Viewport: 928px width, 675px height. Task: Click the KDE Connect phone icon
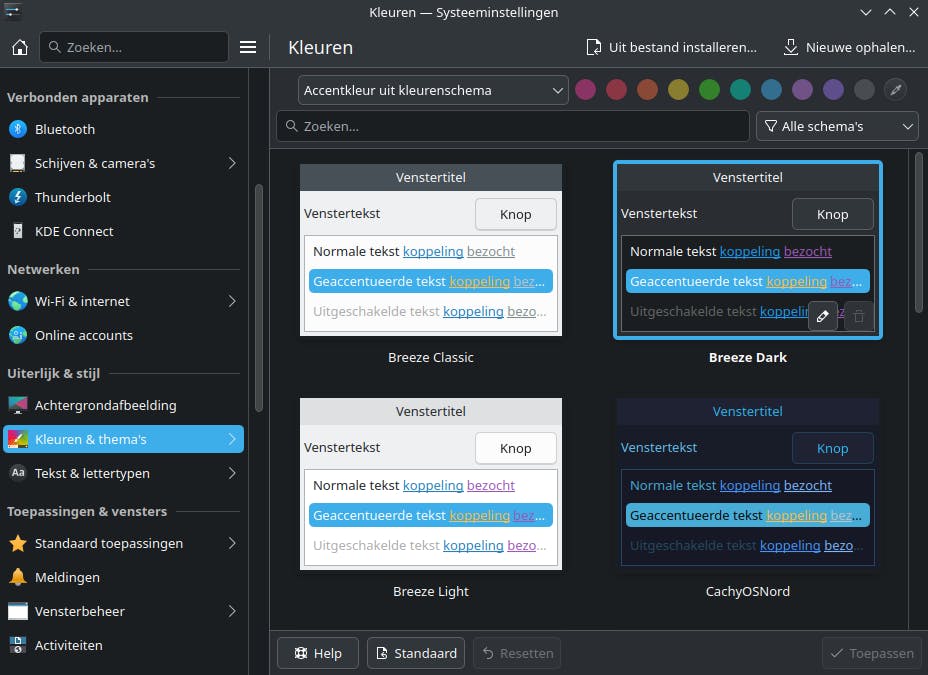(18, 231)
